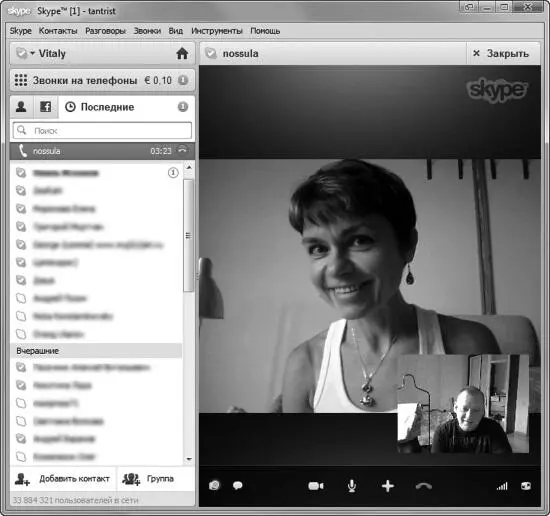Click the Группа button
This screenshot has height=516, width=550.
[x=155, y=479]
